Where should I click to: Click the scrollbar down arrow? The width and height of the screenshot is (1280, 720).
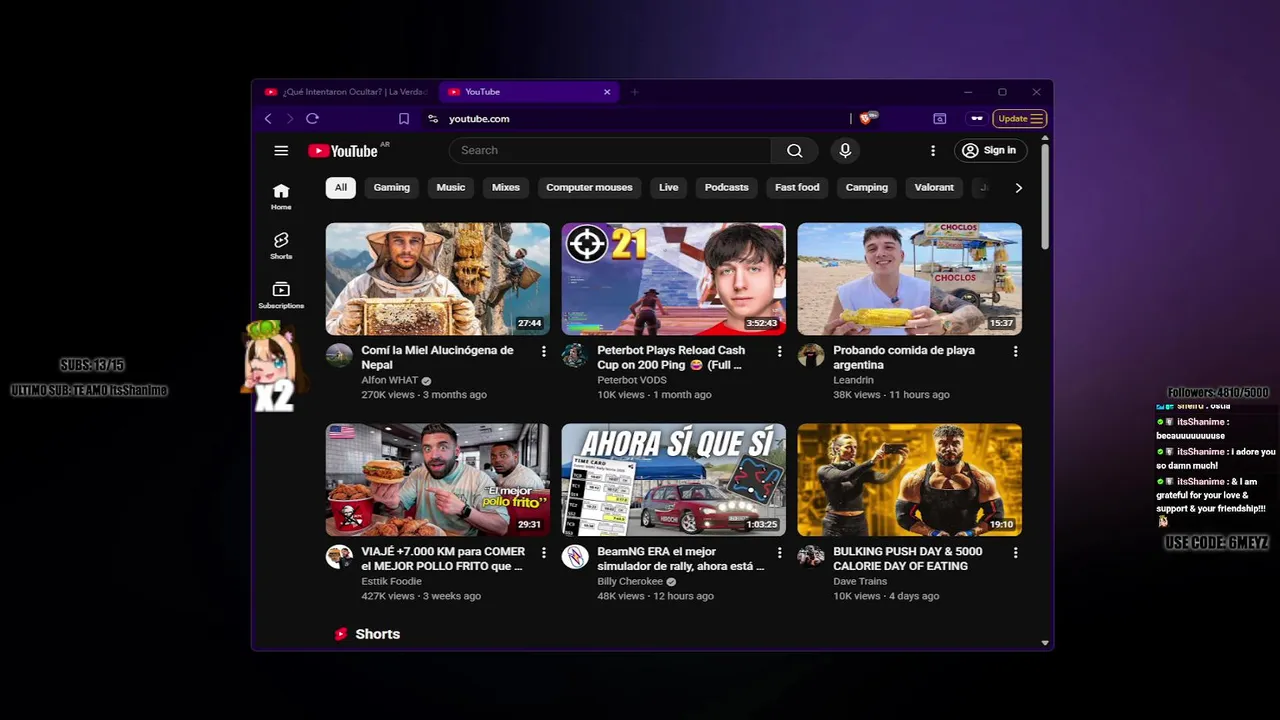point(1045,643)
